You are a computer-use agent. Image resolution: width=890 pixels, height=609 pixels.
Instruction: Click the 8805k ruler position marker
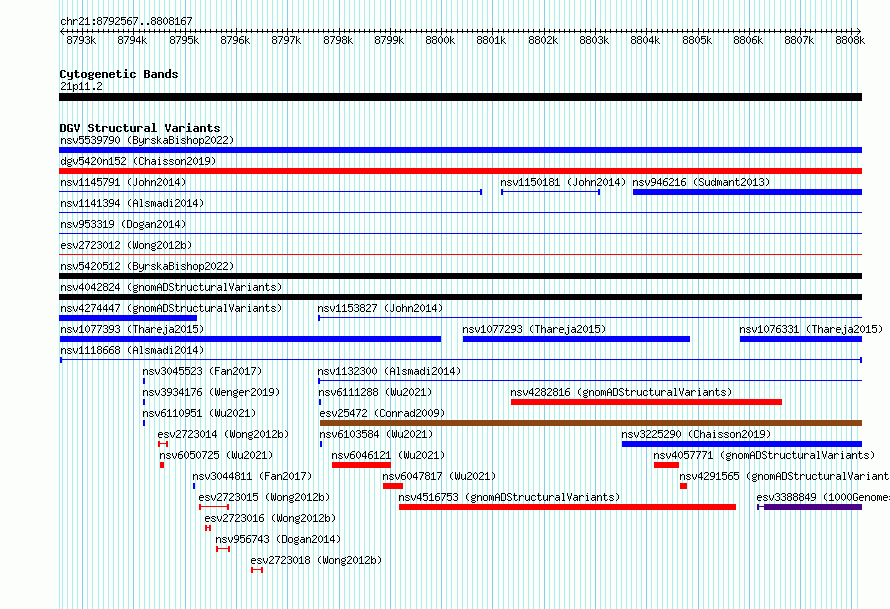696,40
